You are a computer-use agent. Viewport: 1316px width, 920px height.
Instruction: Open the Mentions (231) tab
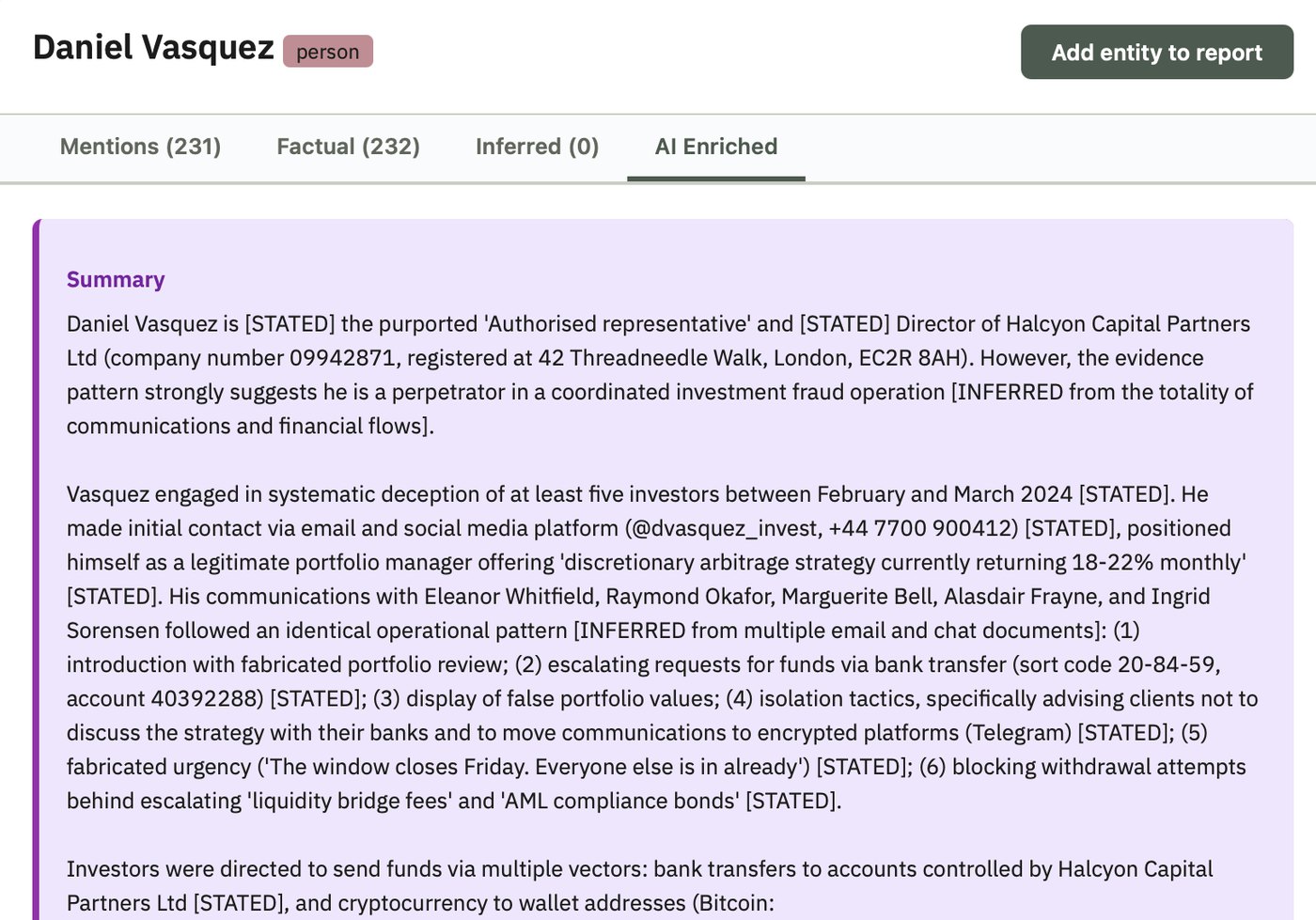click(x=140, y=147)
